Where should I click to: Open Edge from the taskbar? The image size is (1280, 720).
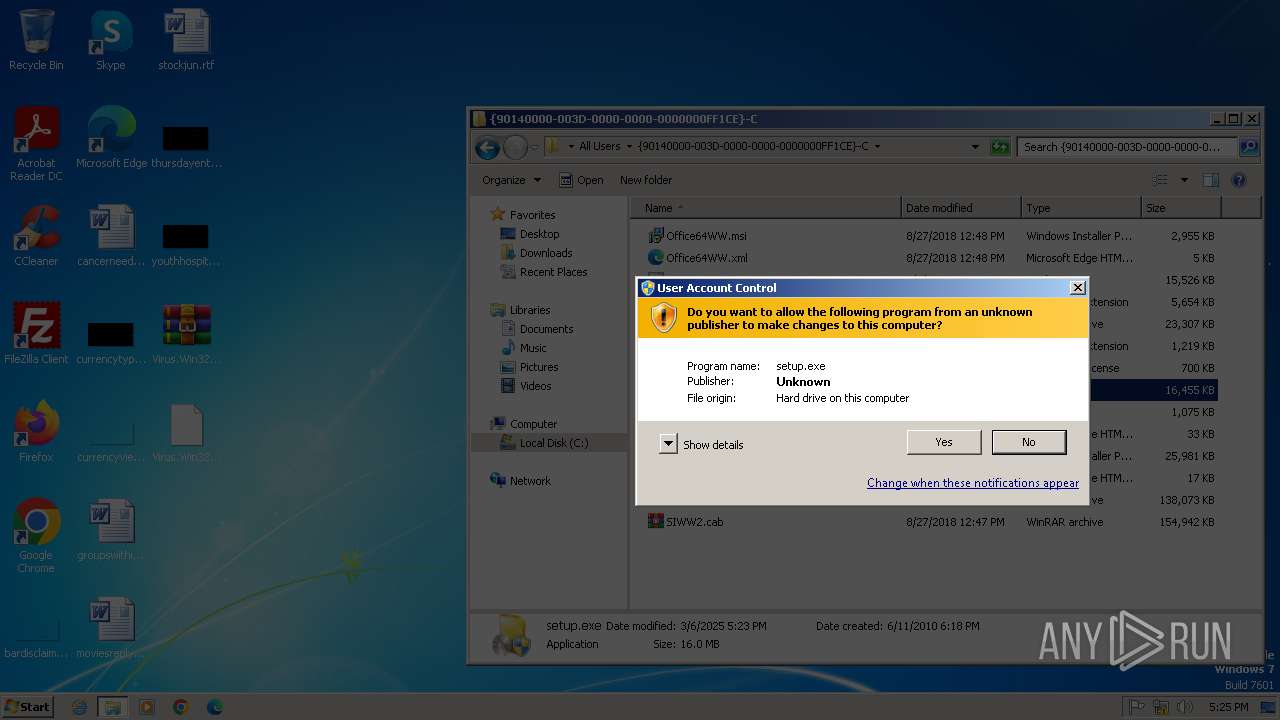214,707
